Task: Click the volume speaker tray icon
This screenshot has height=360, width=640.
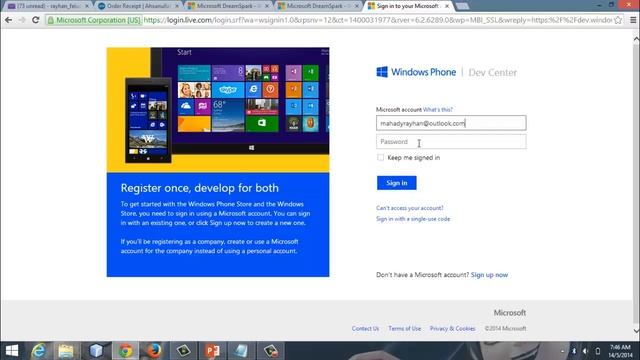Action: (x=585, y=351)
